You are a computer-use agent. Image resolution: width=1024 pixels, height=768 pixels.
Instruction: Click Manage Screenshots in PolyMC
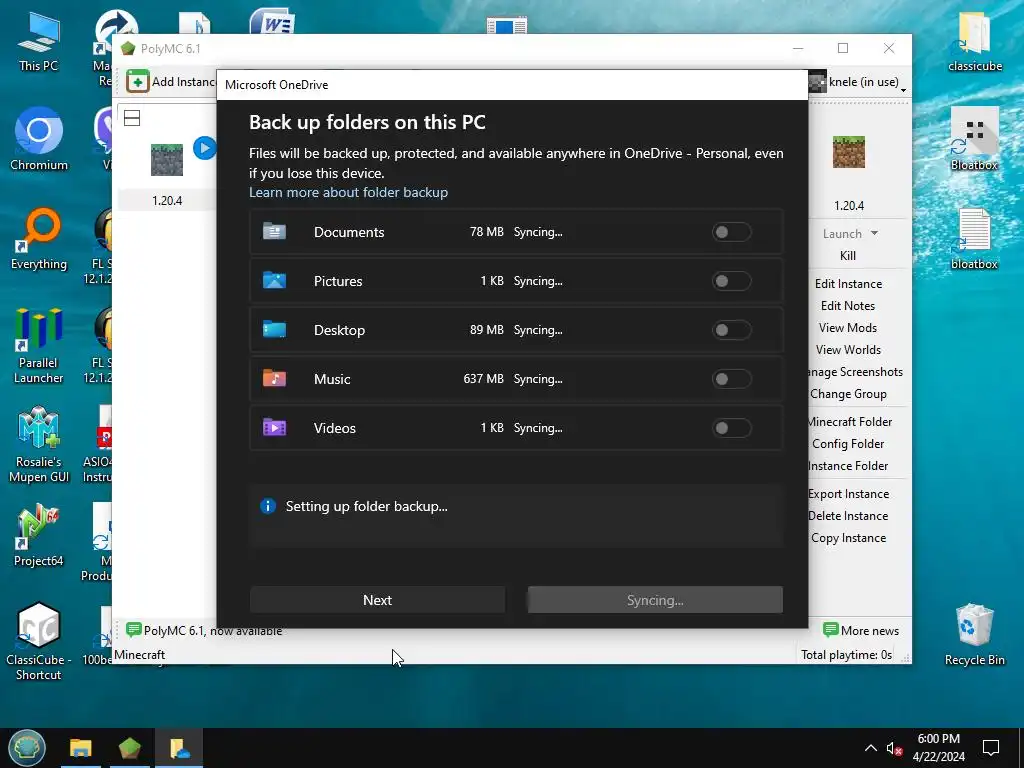click(x=856, y=372)
